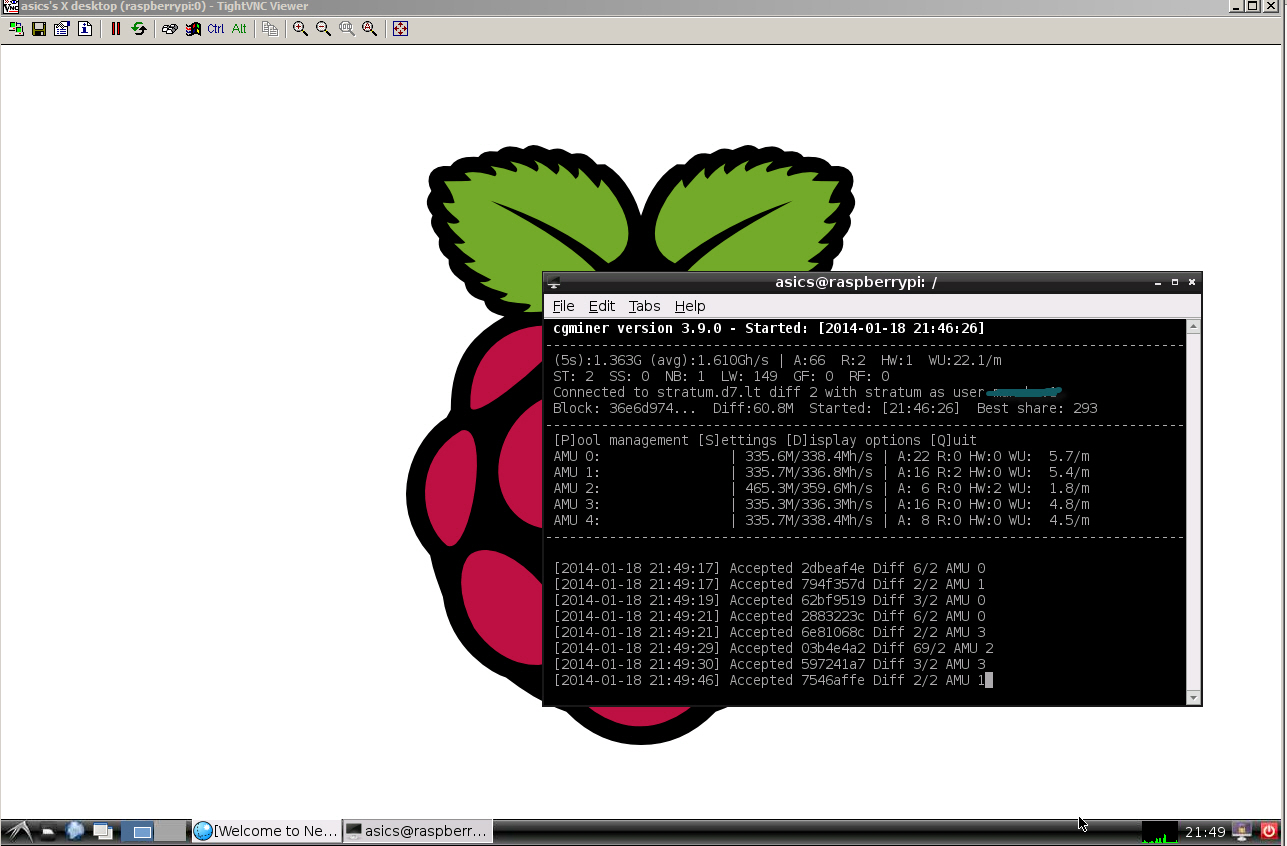Open the LXDE start menu icon
Viewport: 1287px width, 846px height.
pyautogui.click(x=17, y=831)
